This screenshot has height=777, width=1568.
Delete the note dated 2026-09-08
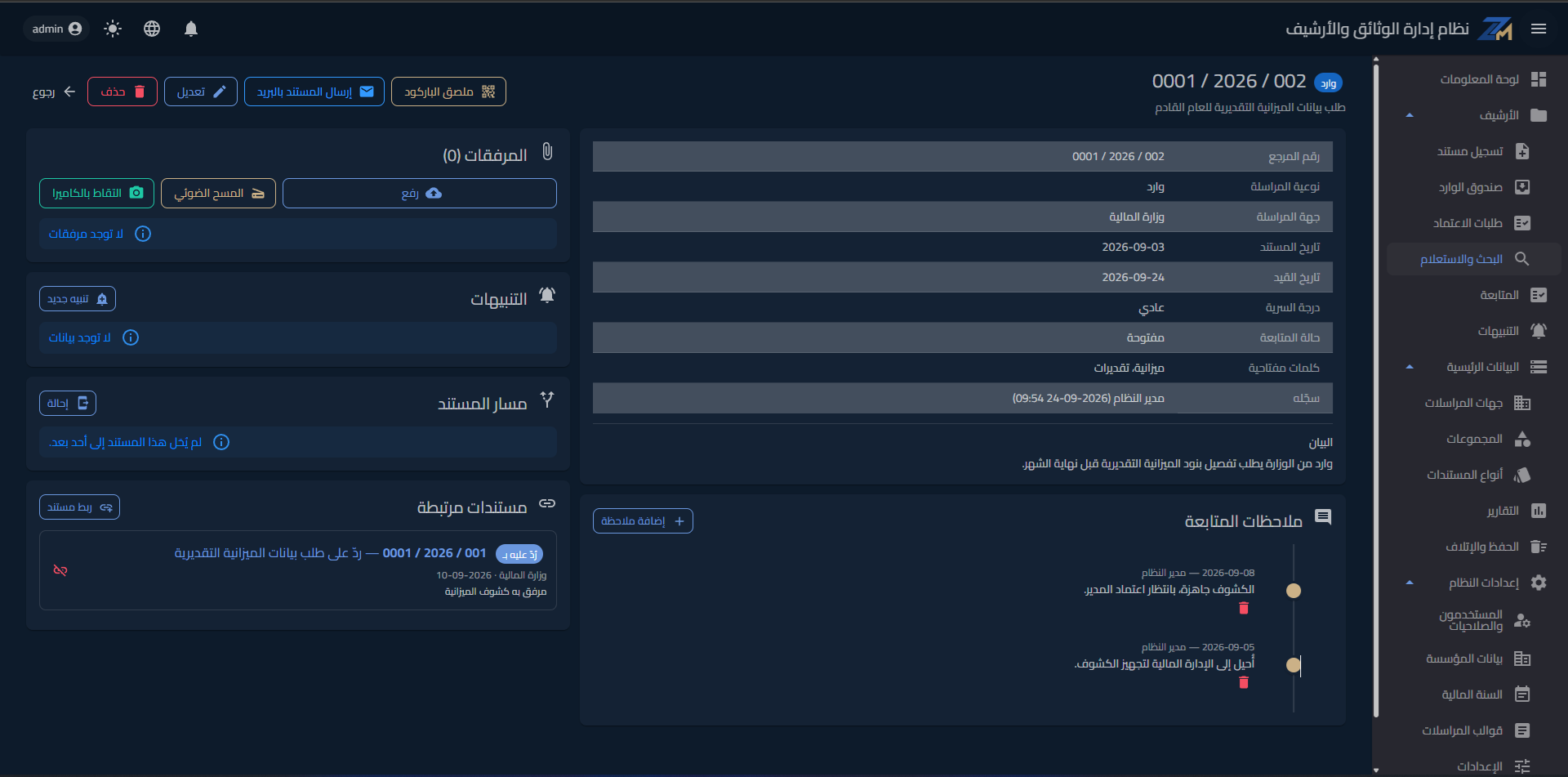1244,608
